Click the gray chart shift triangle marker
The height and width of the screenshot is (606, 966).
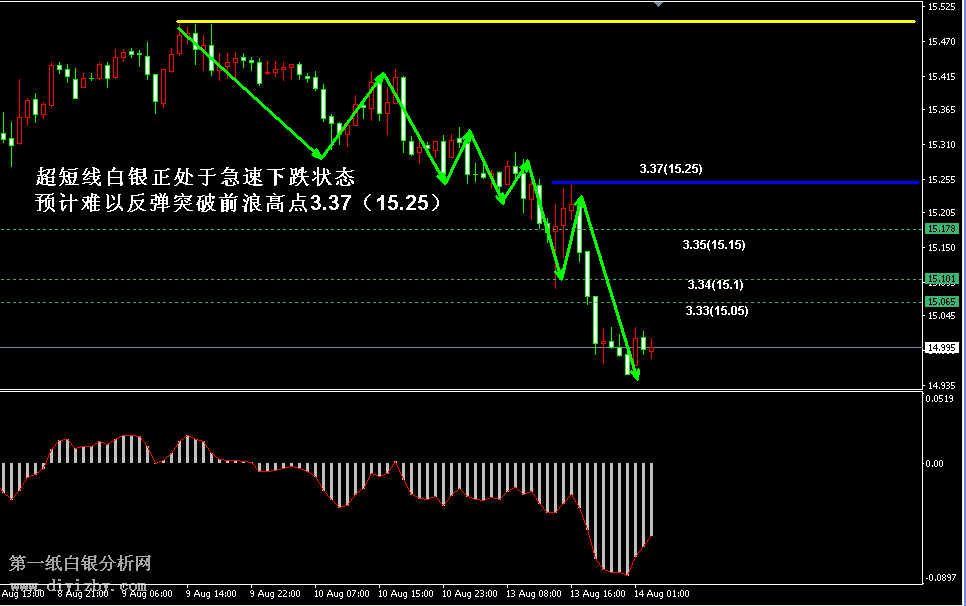pos(658,5)
